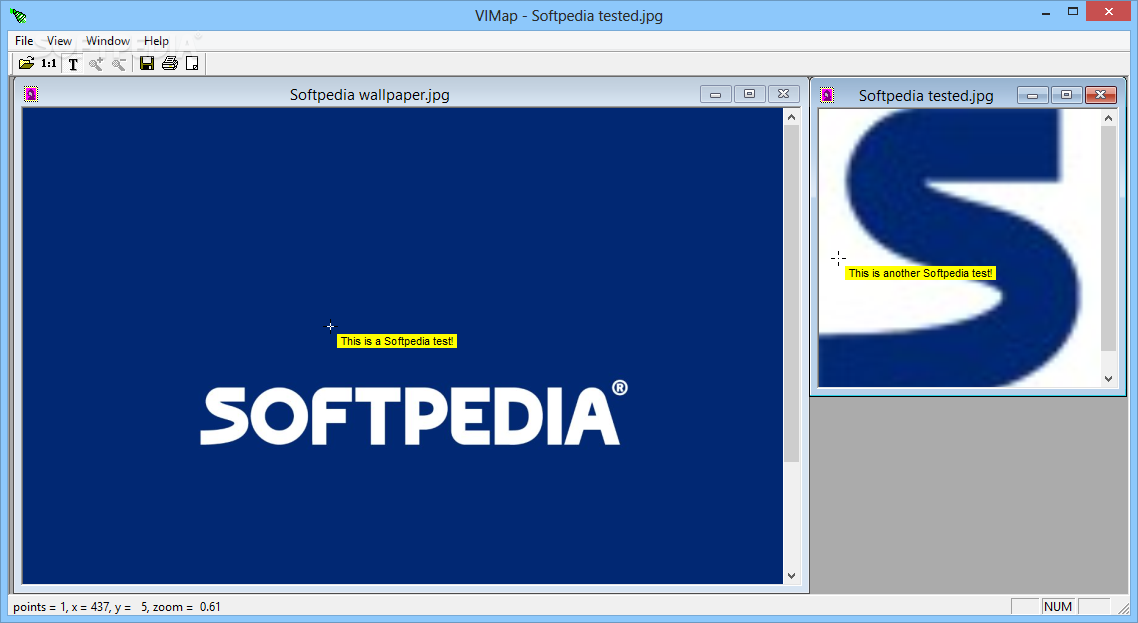Close the Softpedia tested.jpg child window
Viewport: 1138px width, 623px height.
coord(1100,95)
